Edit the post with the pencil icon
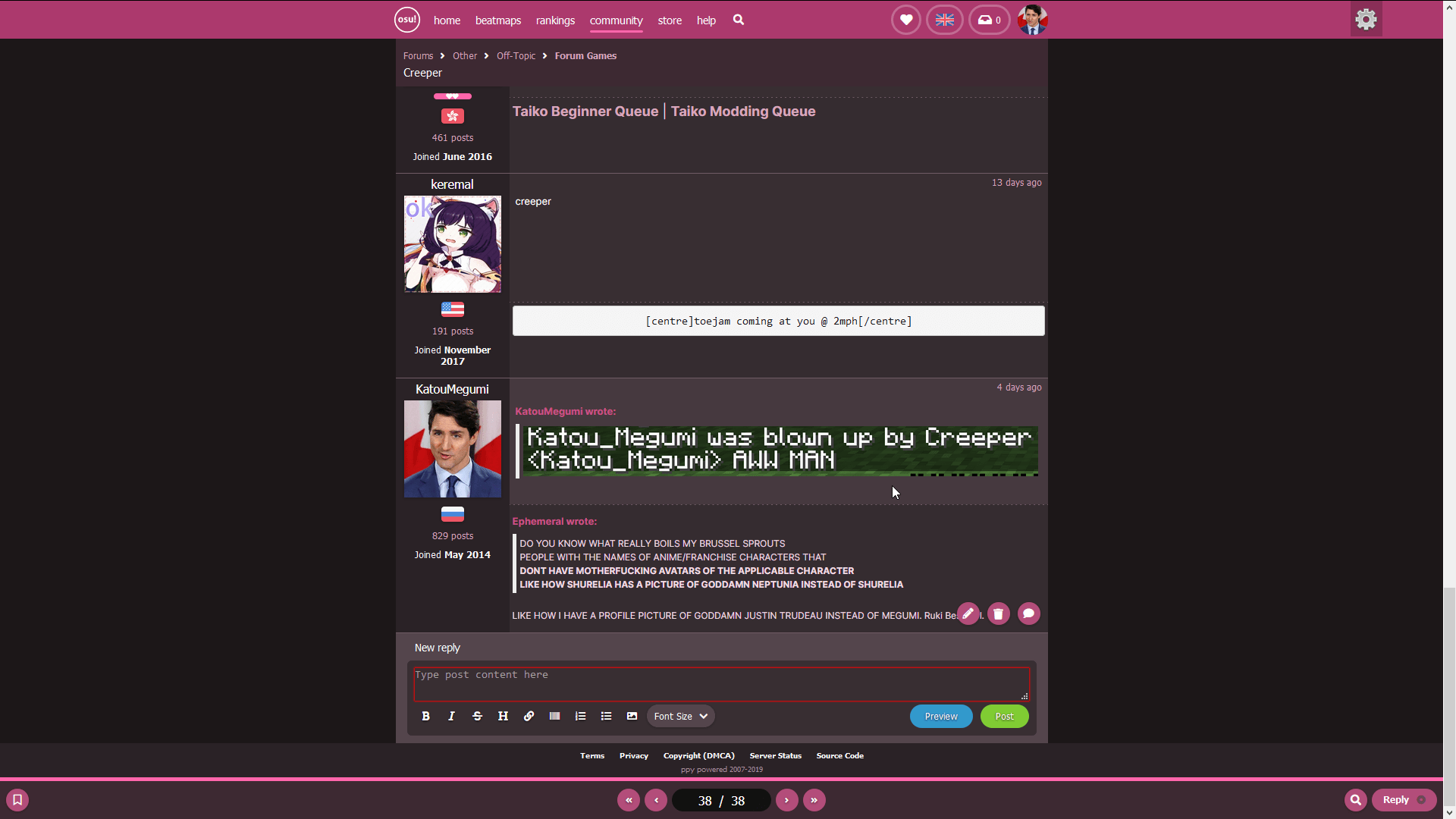1456x819 pixels. pos(968,613)
